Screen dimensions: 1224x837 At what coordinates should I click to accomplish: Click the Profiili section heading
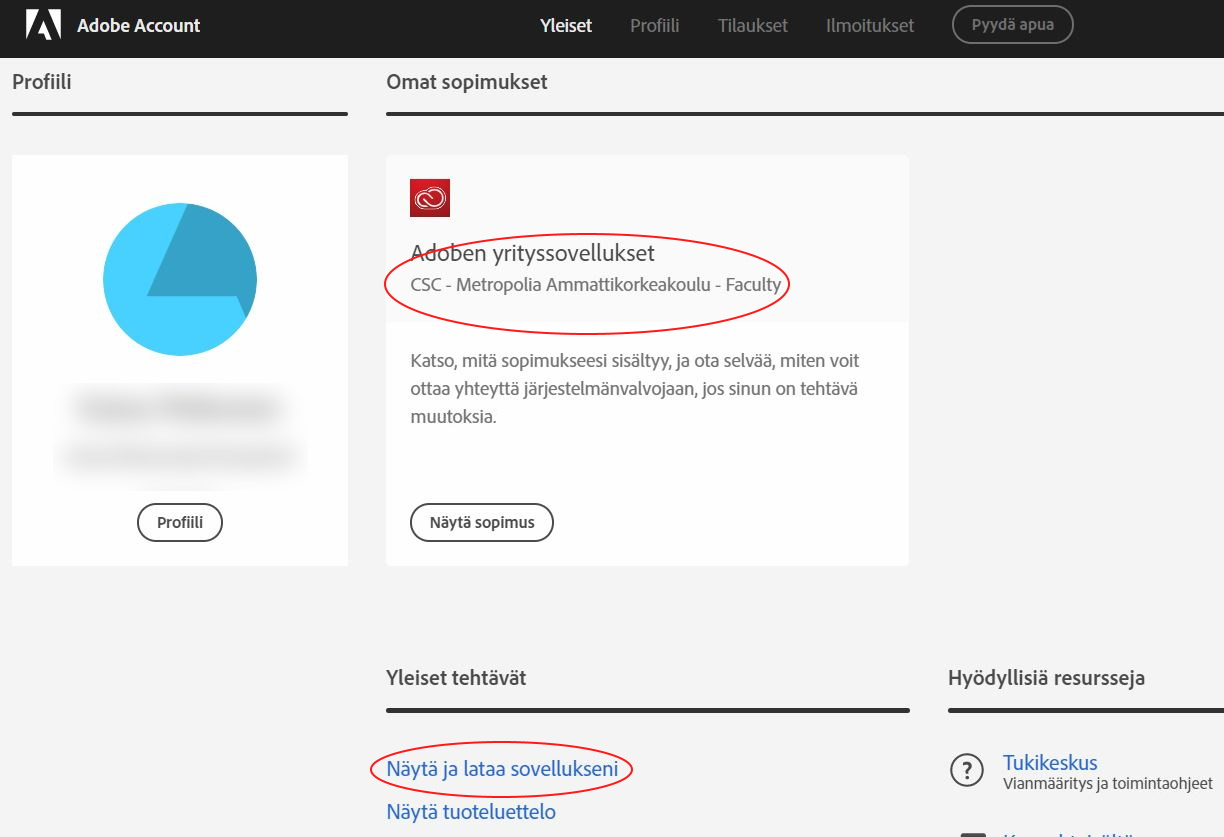click(42, 82)
